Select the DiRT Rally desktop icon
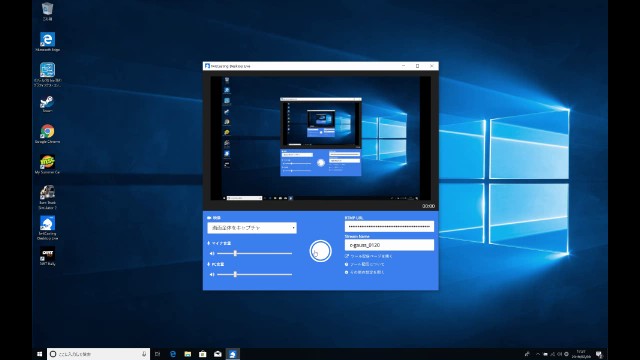 pyautogui.click(x=47, y=257)
